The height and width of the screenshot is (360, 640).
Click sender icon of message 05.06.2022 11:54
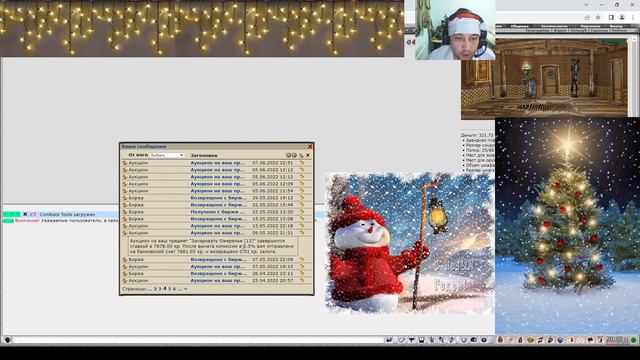124,191
